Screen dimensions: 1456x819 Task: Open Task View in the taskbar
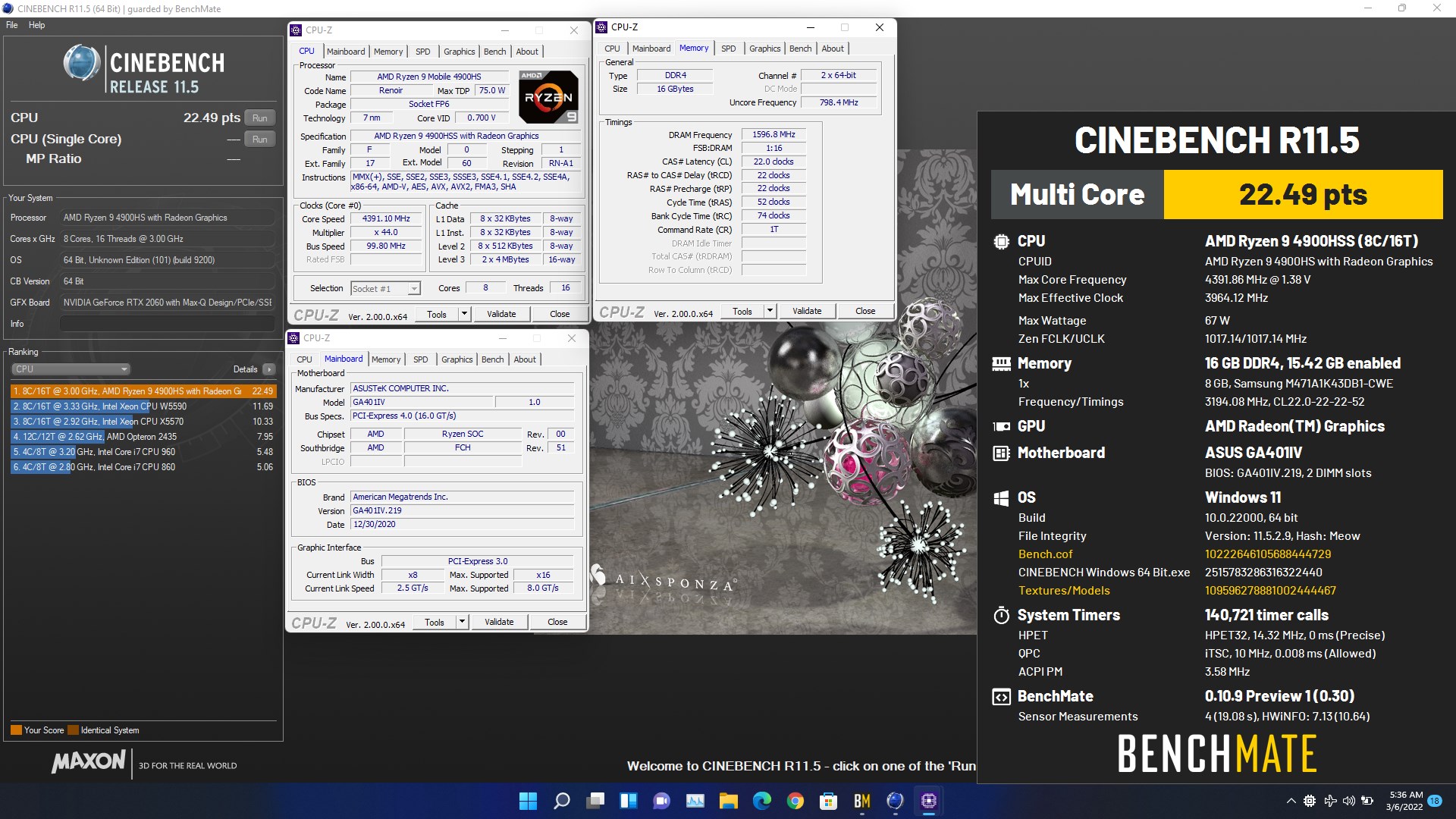click(x=595, y=801)
